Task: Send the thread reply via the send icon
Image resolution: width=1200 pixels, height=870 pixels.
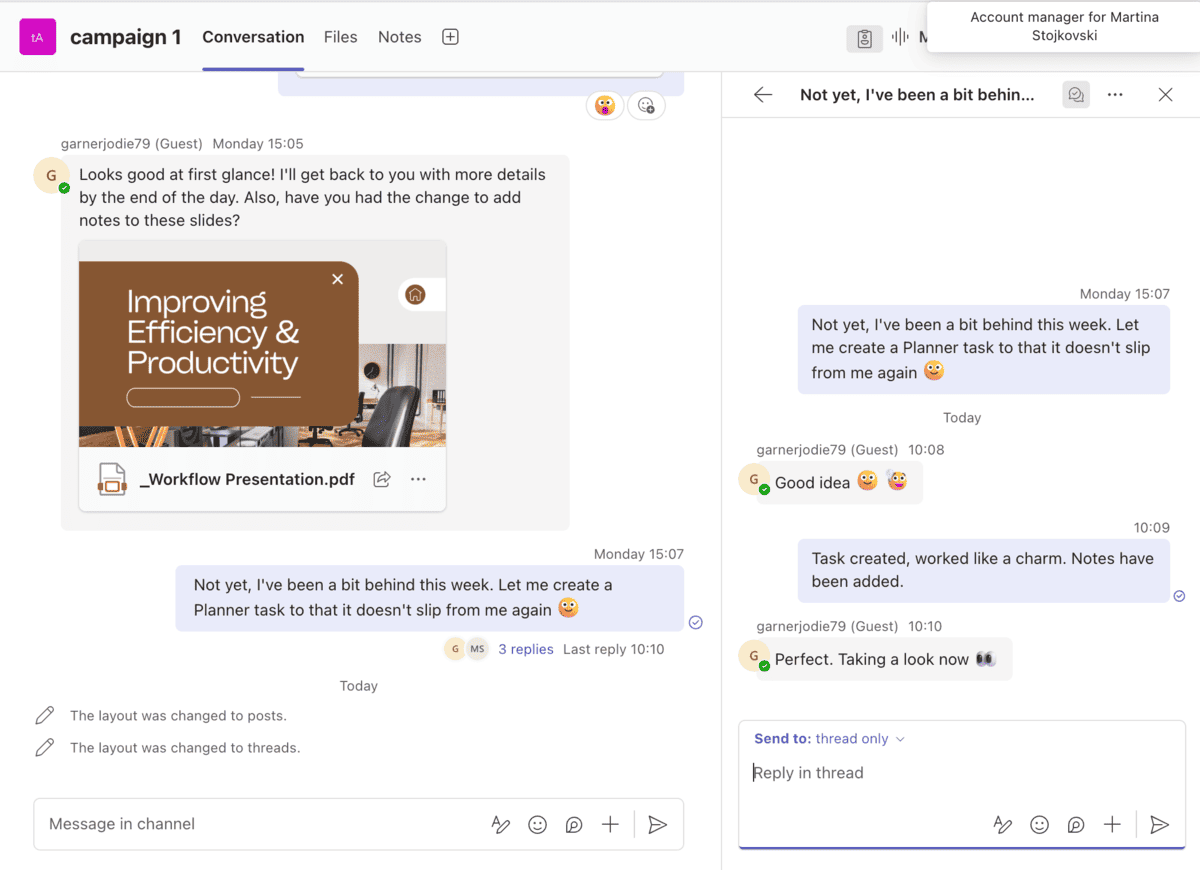Action: point(1159,825)
